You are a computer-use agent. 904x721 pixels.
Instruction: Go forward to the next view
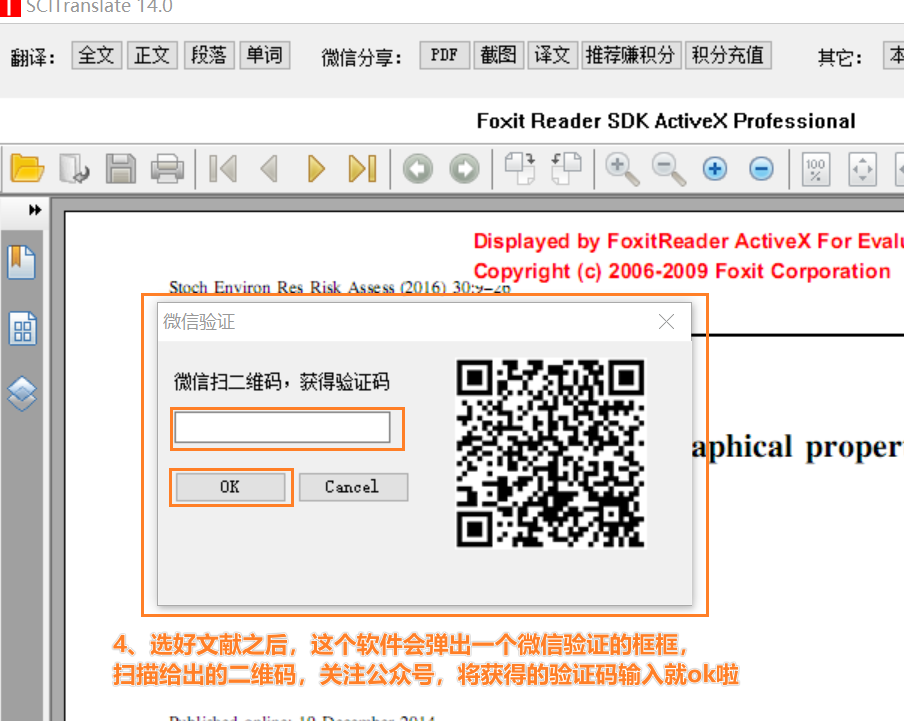465,169
